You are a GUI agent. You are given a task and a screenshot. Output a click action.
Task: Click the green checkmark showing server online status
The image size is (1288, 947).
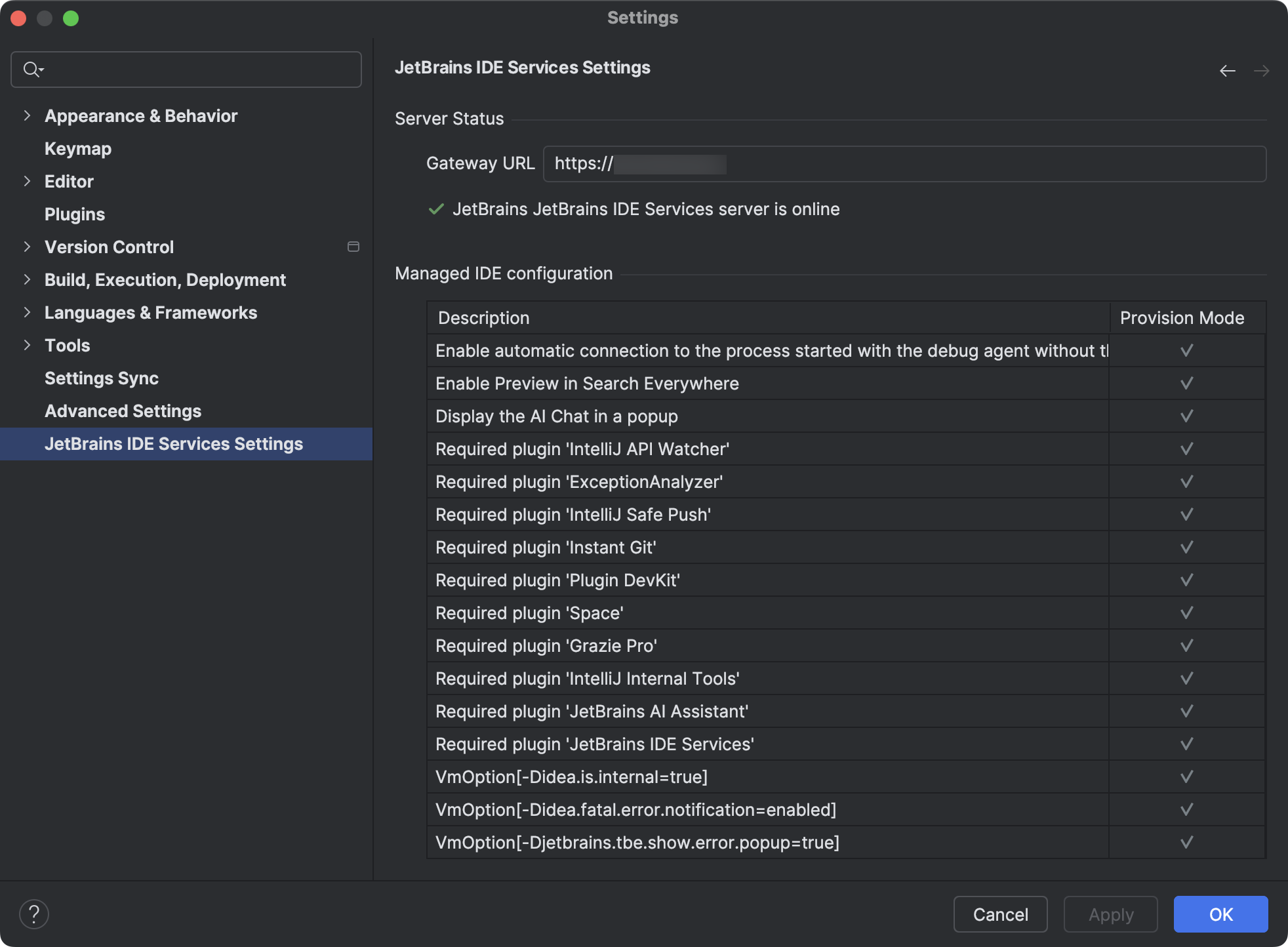tap(437, 209)
